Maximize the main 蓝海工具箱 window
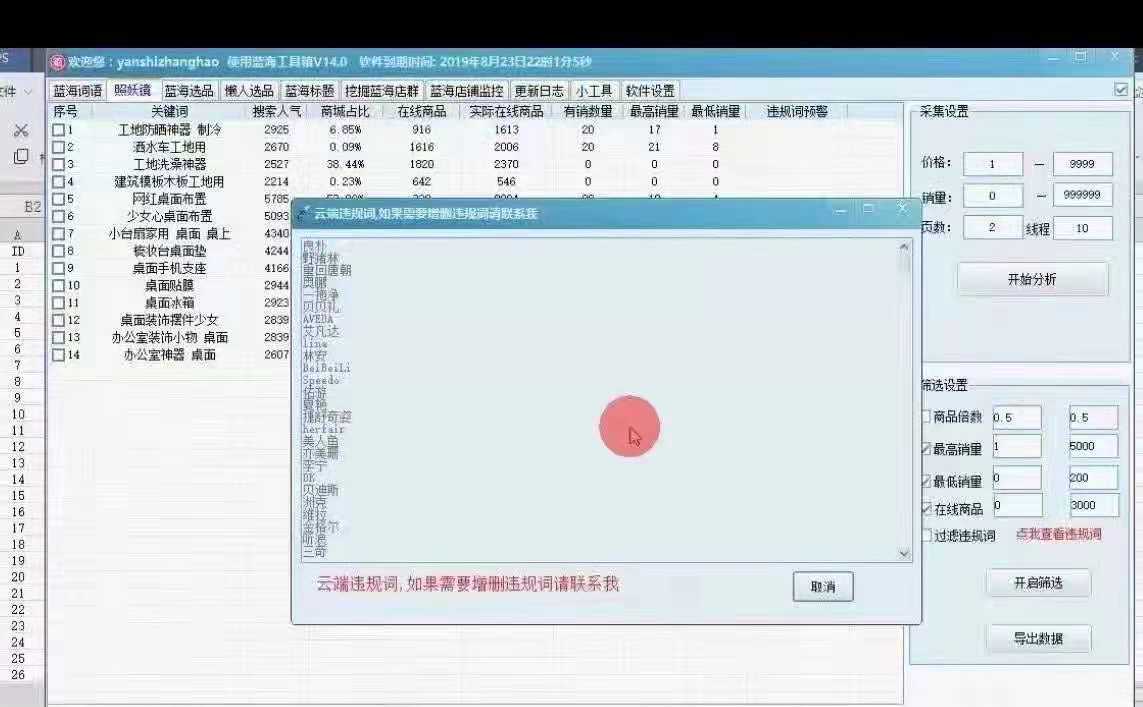The image size is (1143, 707). pos(1080,58)
